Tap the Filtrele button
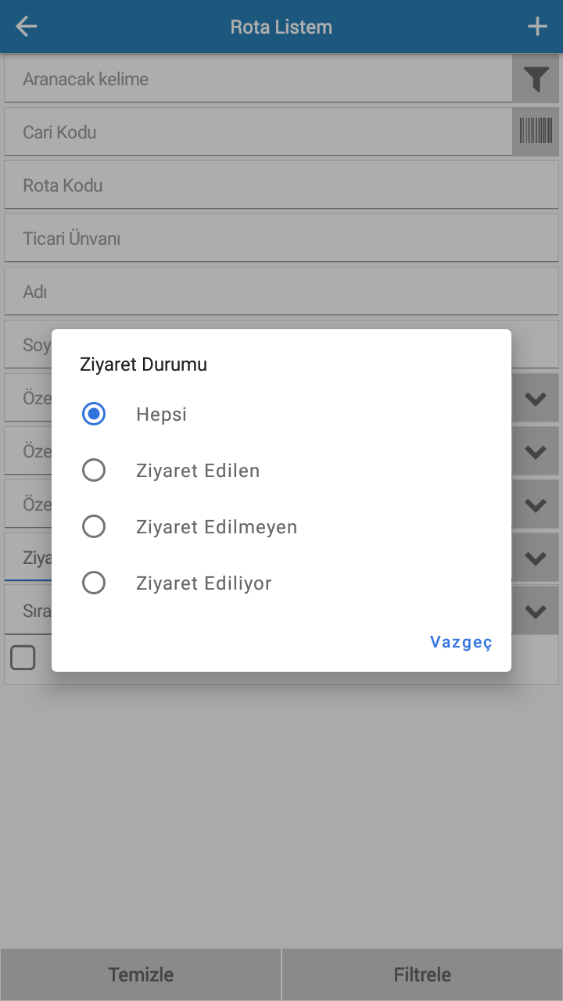 click(x=423, y=975)
